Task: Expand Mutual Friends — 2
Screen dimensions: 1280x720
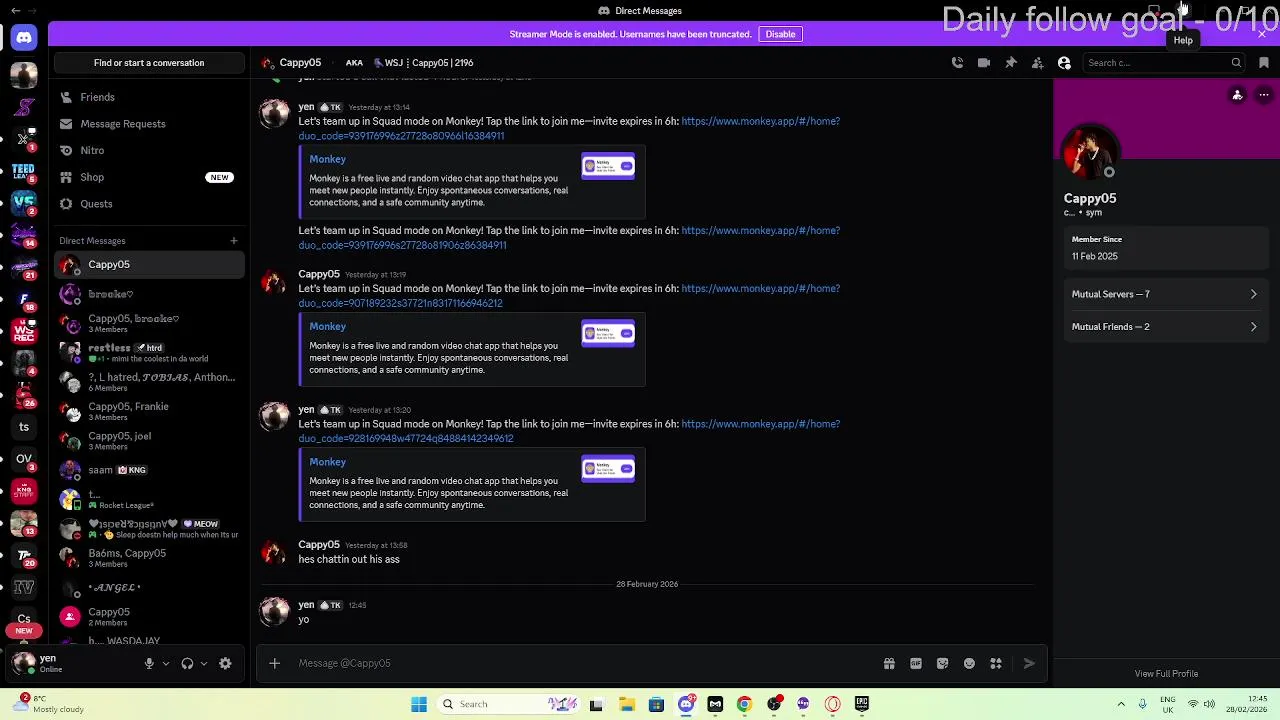Action: click(1165, 327)
